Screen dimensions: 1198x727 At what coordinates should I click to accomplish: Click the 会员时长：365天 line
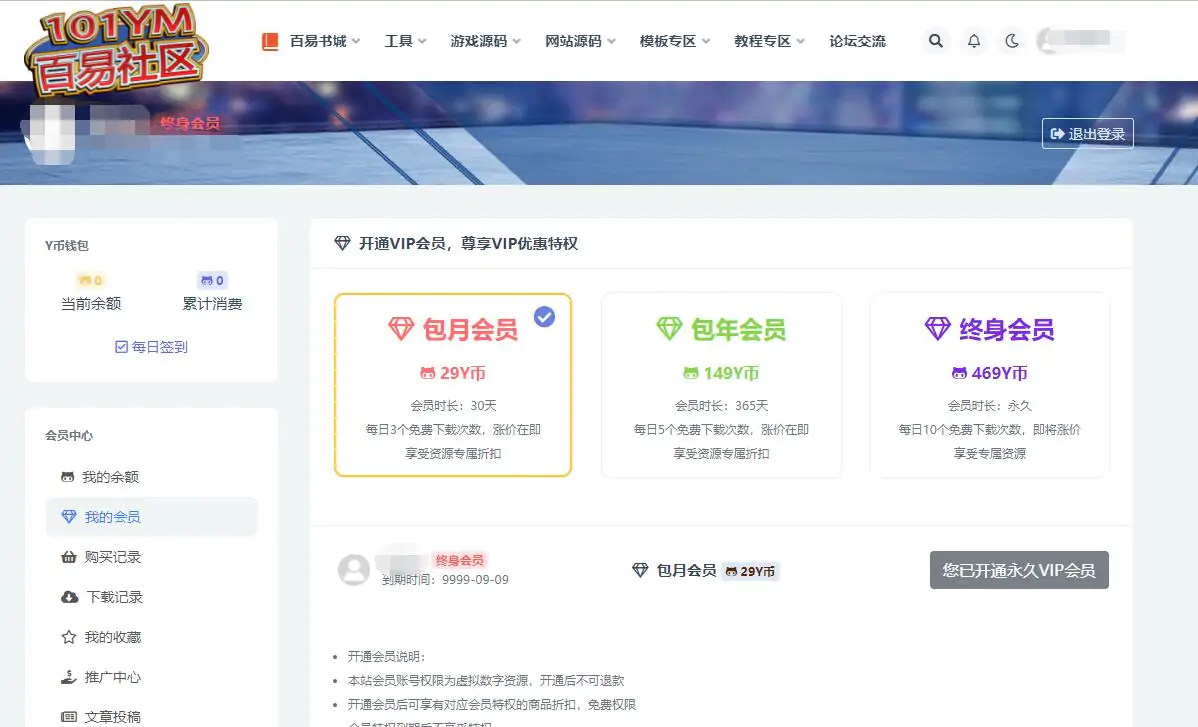pos(721,406)
